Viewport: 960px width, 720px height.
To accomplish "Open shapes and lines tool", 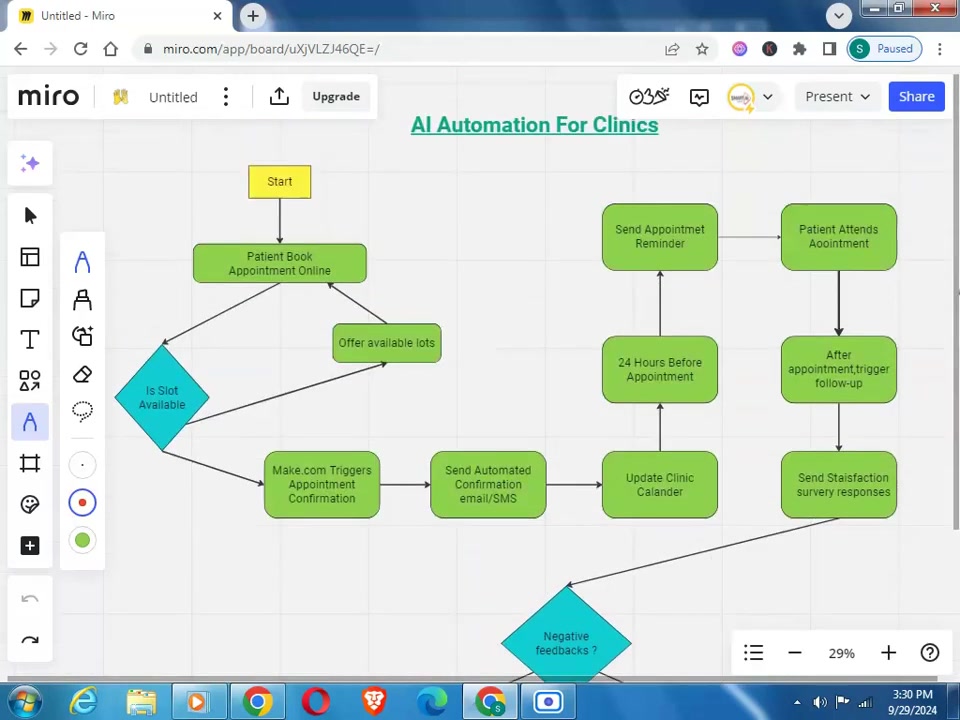I will click(29, 380).
